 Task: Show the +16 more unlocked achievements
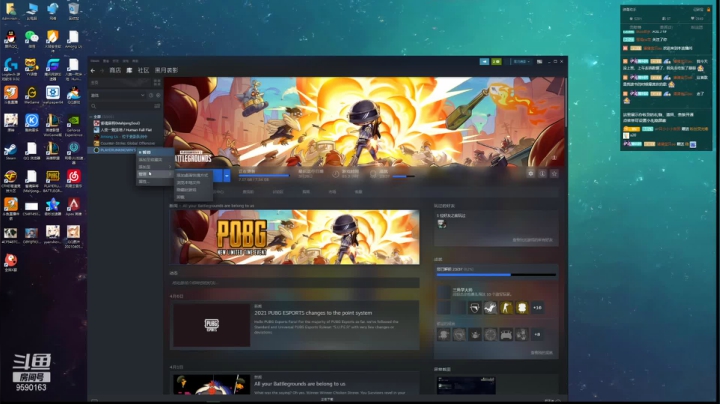(x=537, y=308)
